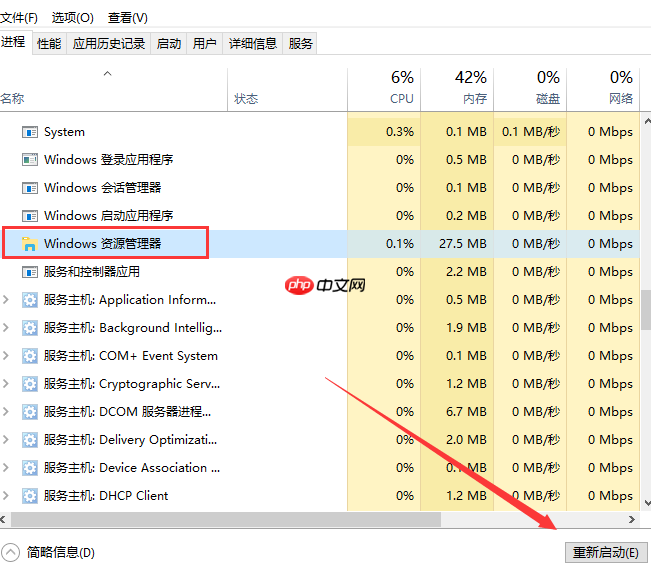Sort by the 状态 column header
Screen dimensions: 651x571
tap(287, 90)
